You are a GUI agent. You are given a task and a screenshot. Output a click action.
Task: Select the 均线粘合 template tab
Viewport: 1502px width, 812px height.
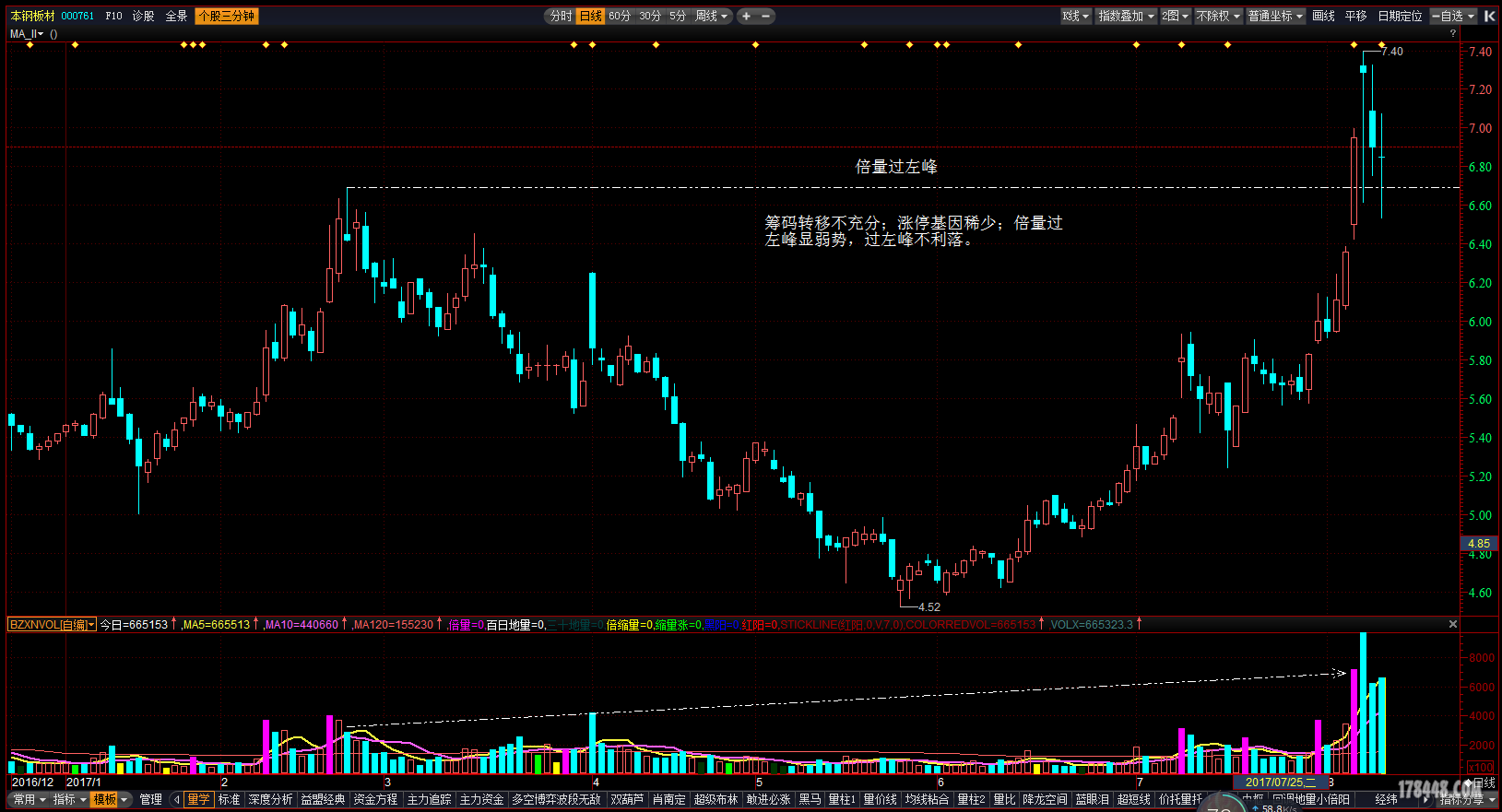(927, 799)
